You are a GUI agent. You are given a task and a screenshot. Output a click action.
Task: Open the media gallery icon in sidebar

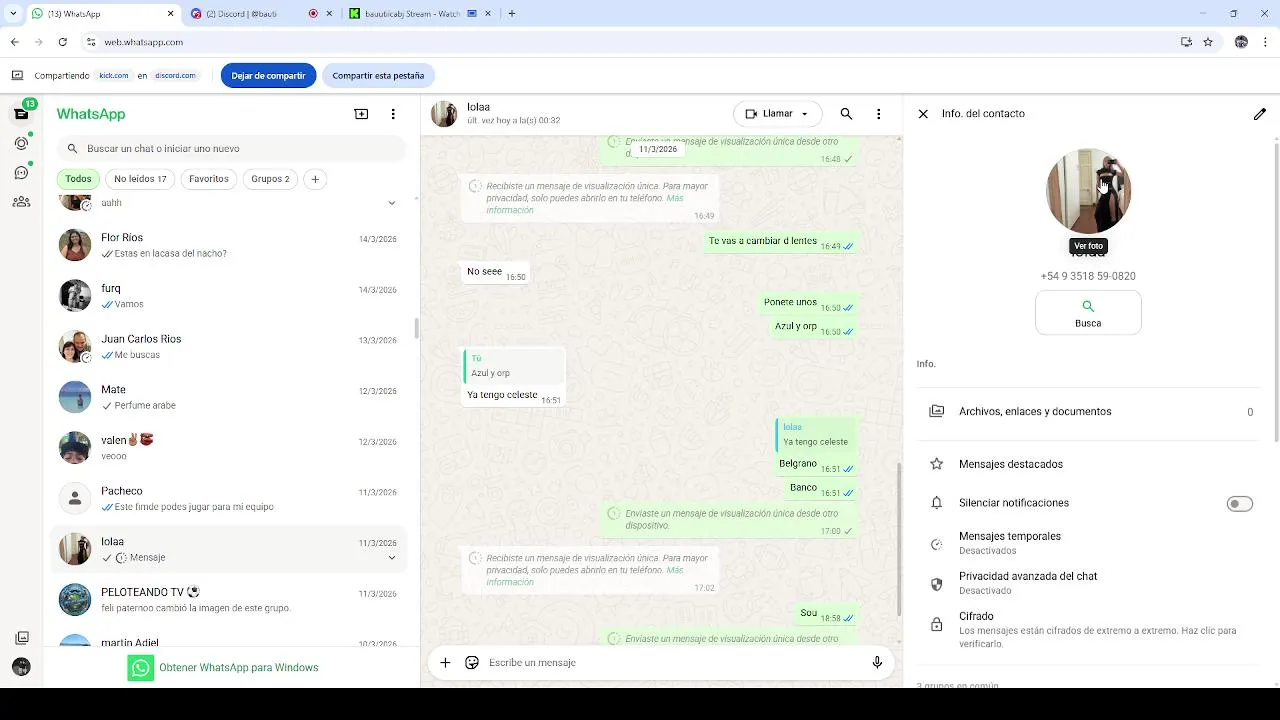click(x=21, y=638)
